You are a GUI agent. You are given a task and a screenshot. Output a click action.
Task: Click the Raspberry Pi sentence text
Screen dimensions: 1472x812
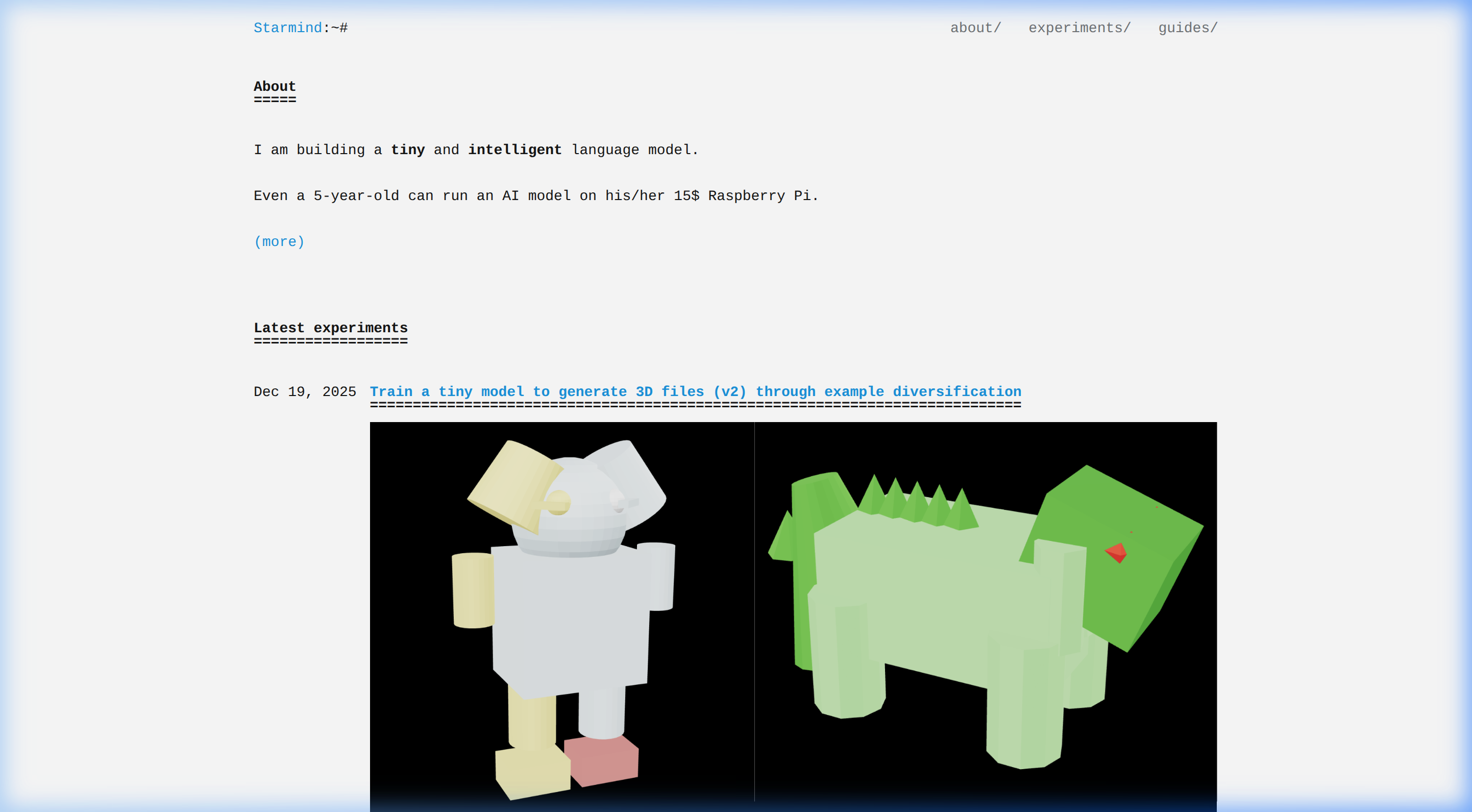[x=535, y=196]
